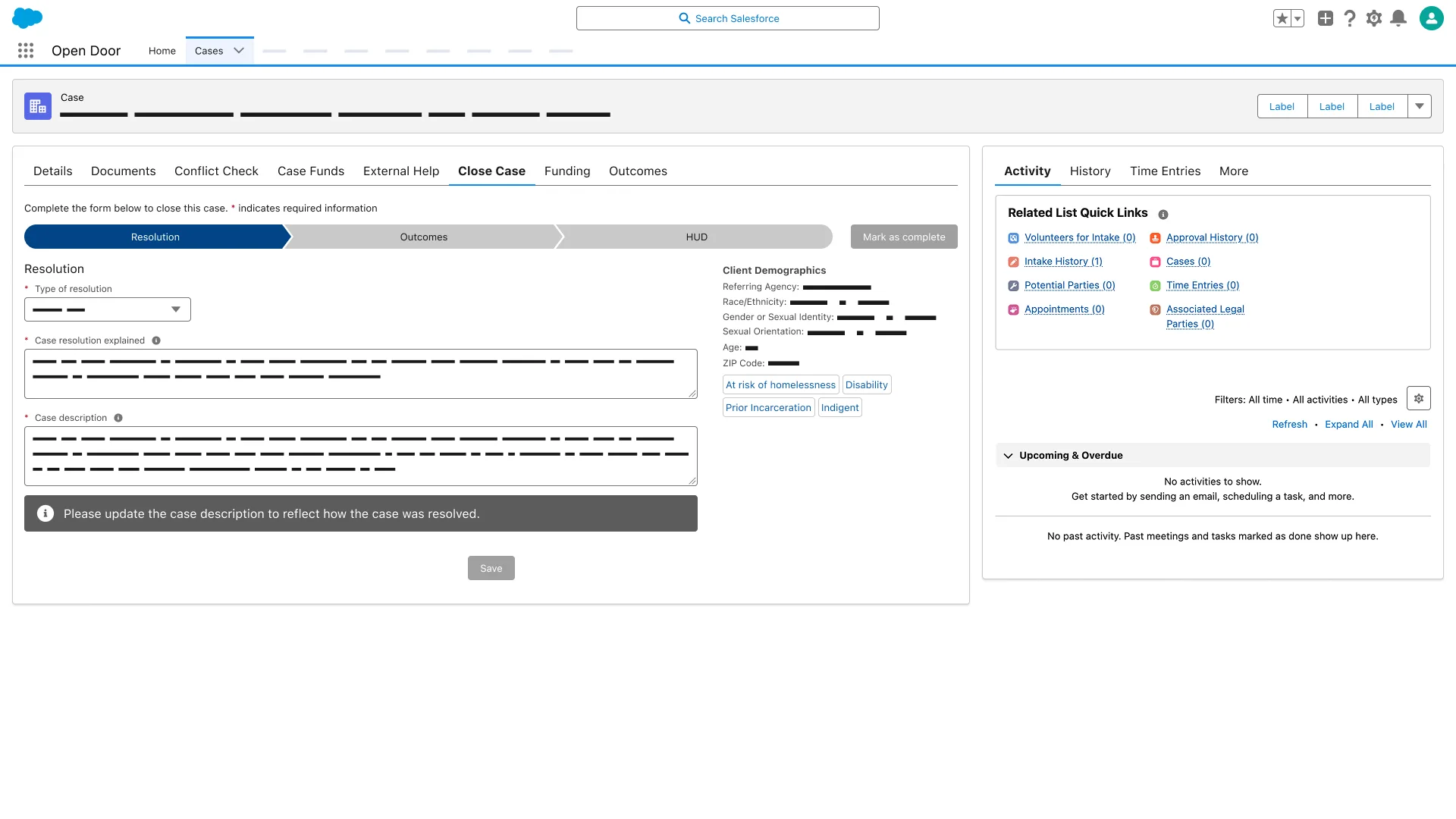Screen dimensions: 1456x819
Task: Open the more actions dropdown beside Label buttons
Action: pos(1420,106)
